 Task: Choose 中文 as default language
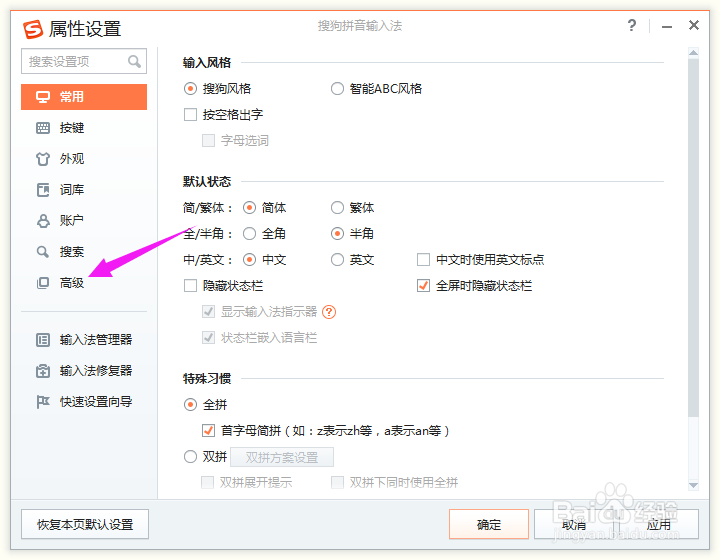tap(249, 260)
